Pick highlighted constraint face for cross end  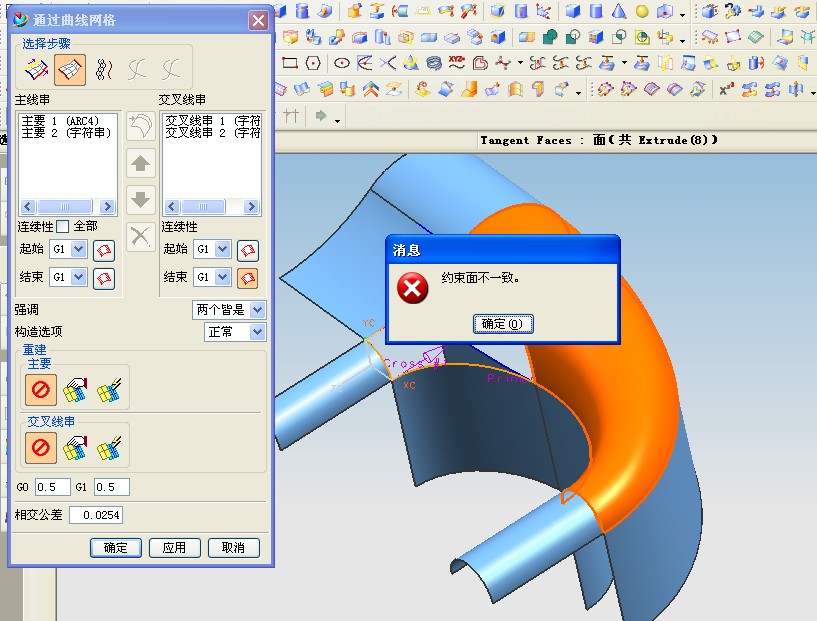tap(248, 278)
